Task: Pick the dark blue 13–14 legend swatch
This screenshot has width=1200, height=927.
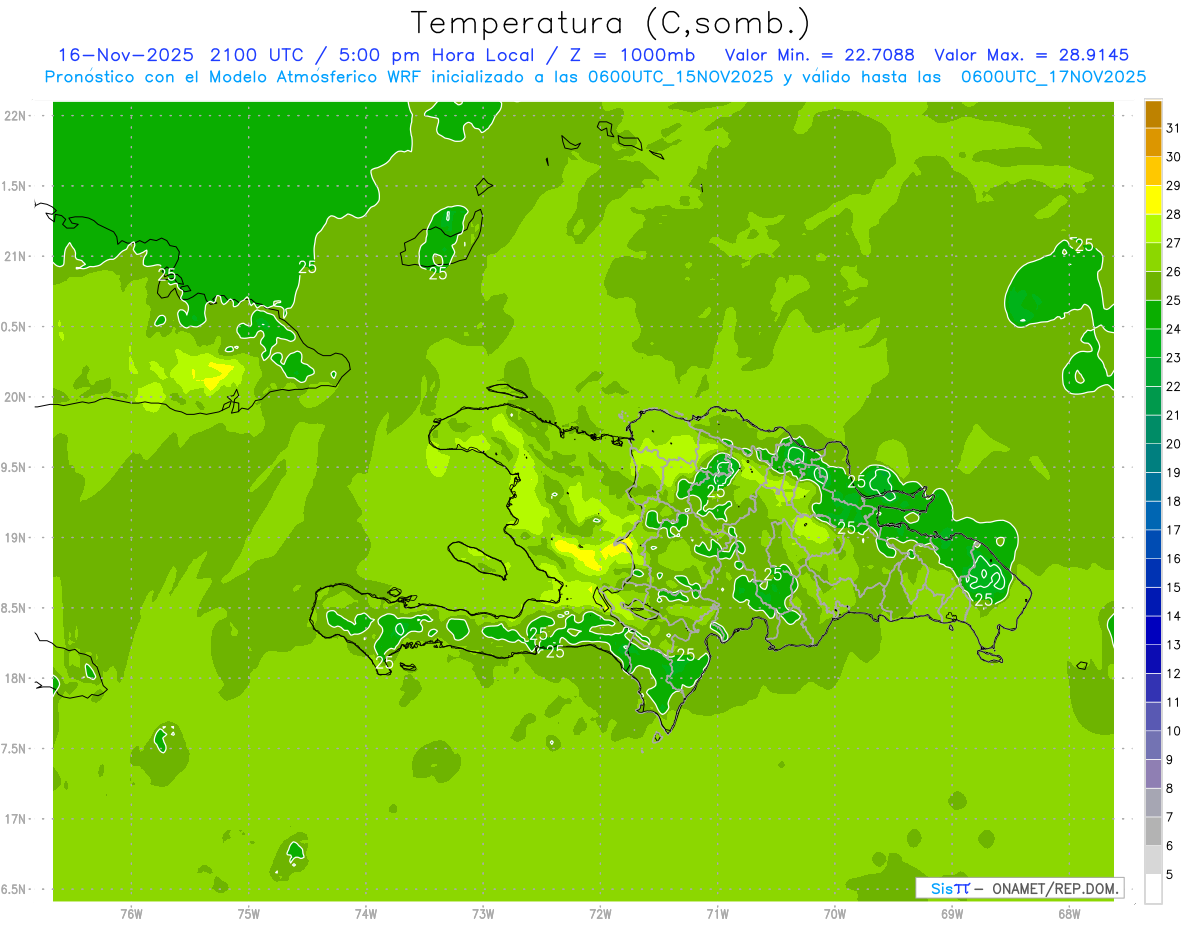Action: click(x=1153, y=630)
